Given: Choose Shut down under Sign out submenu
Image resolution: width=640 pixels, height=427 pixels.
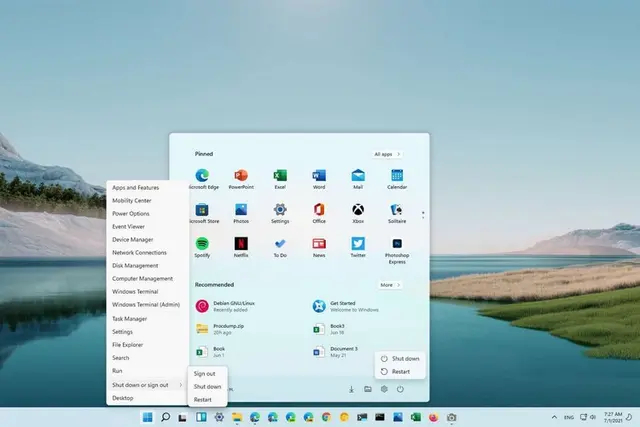Looking at the screenshot, I should click(x=207, y=387).
